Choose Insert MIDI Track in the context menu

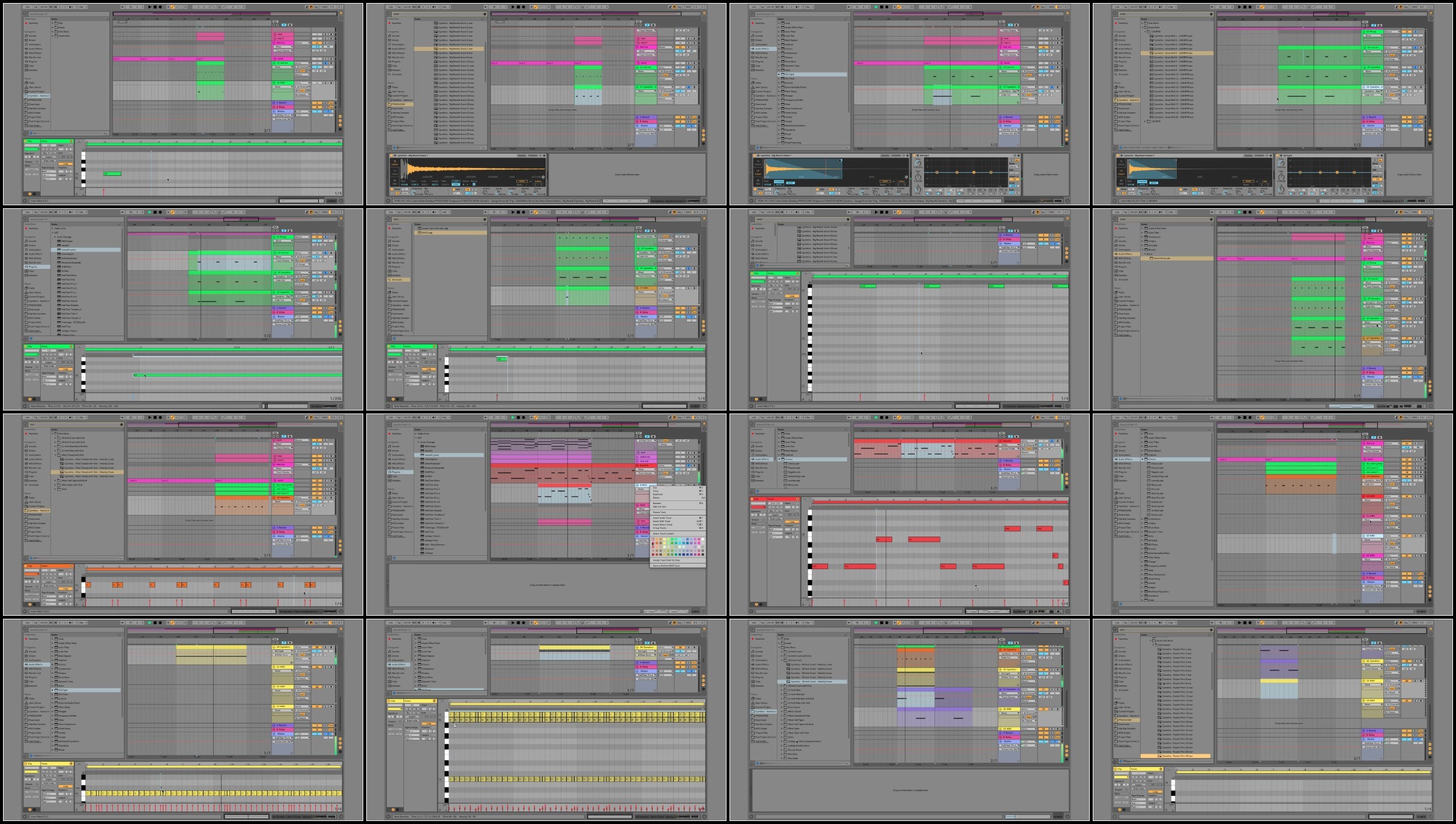coord(678,522)
